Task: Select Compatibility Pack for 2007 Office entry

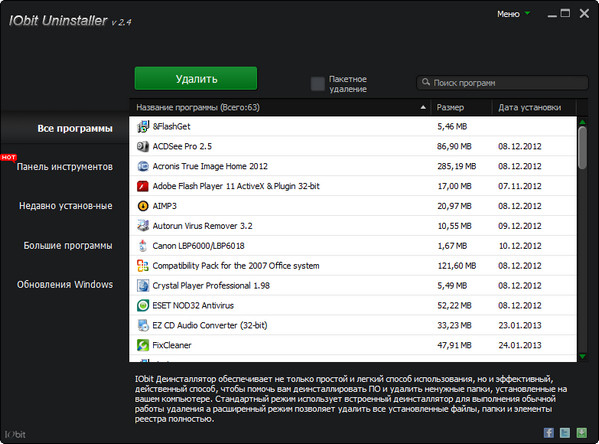Action: [236, 266]
